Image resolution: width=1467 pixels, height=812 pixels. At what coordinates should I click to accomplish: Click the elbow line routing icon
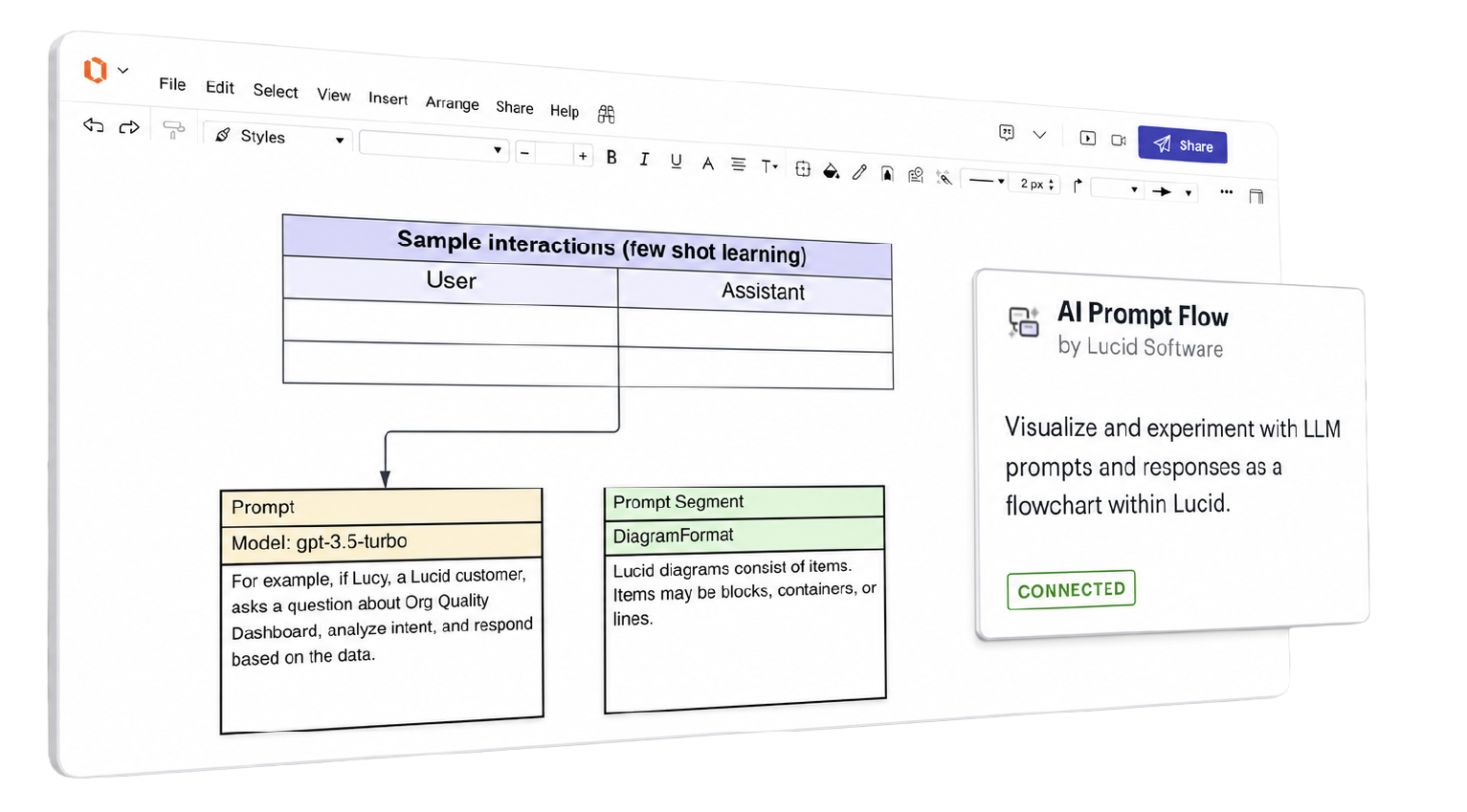pyautogui.click(x=1078, y=186)
